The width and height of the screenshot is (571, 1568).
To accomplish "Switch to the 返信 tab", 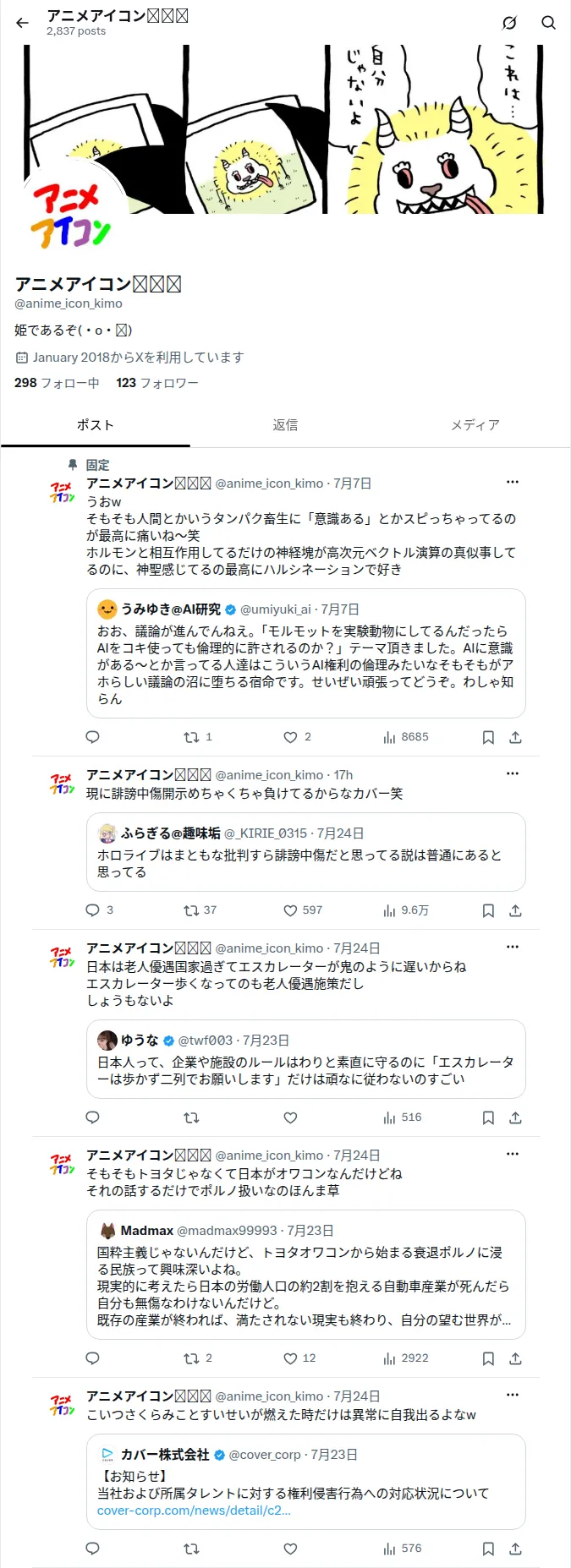I will (285, 425).
